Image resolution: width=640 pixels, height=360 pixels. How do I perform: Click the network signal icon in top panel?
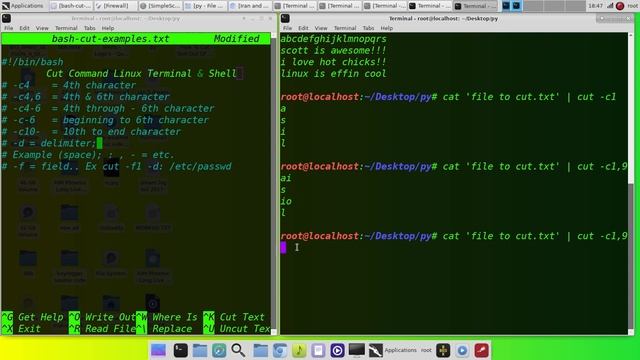tap(610, 6)
